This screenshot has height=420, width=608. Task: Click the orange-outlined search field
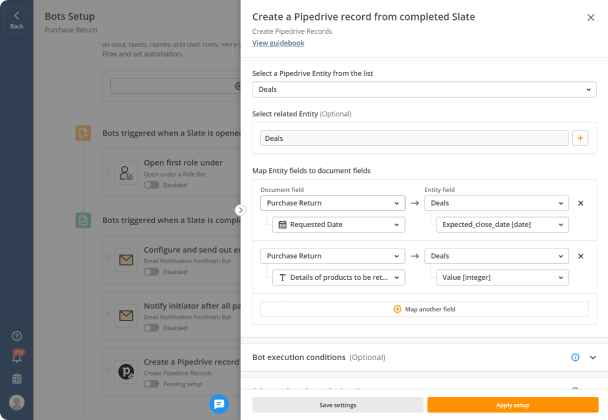(x=175, y=86)
